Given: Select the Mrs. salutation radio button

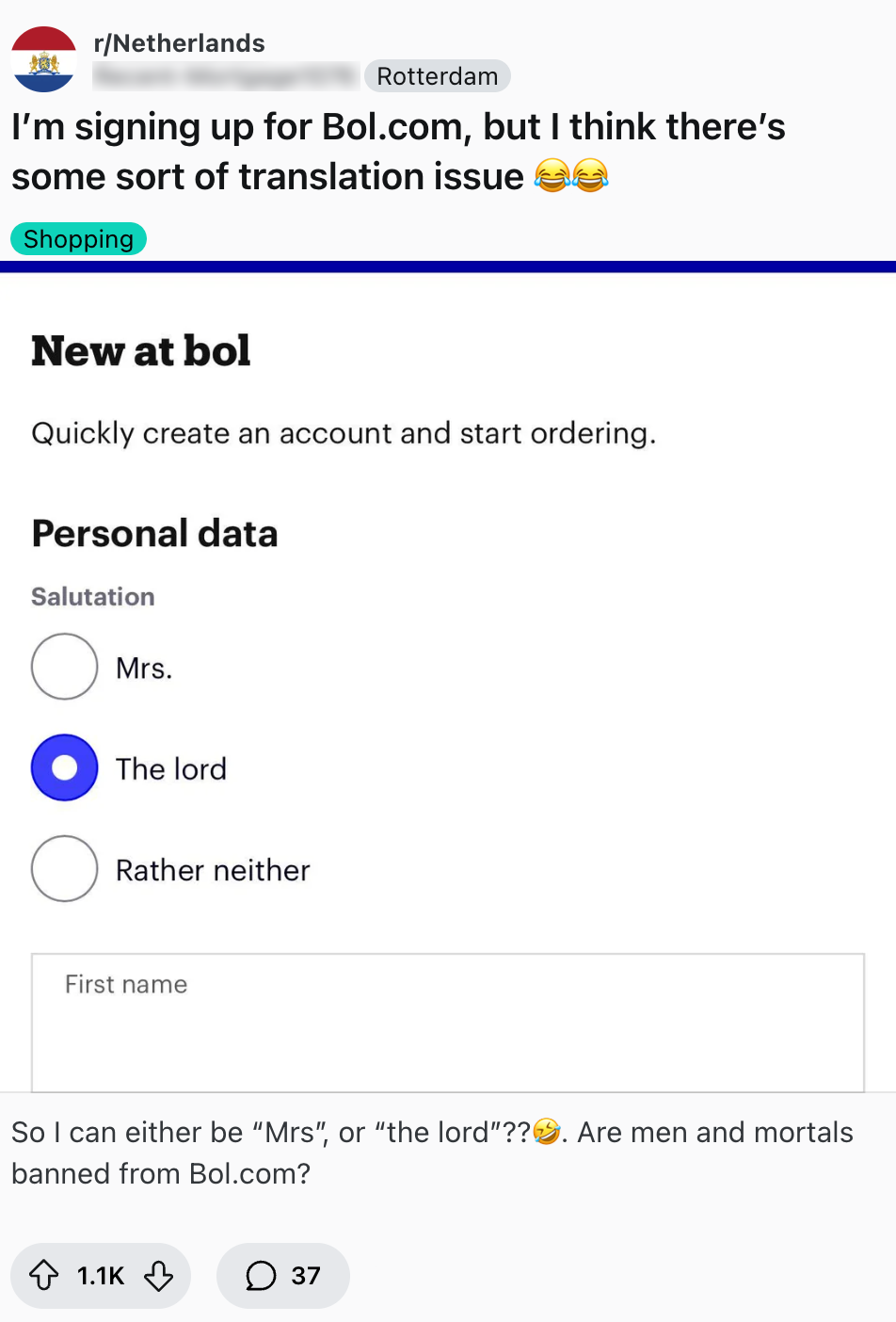Looking at the screenshot, I should coord(64,667).
